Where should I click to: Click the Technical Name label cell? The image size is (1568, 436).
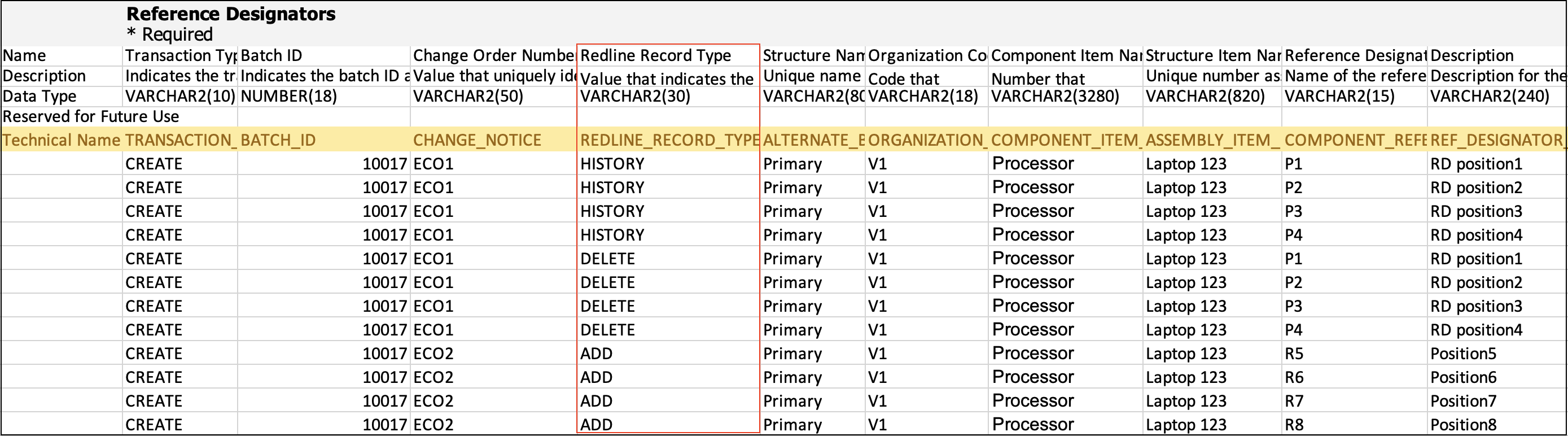[62, 140]
